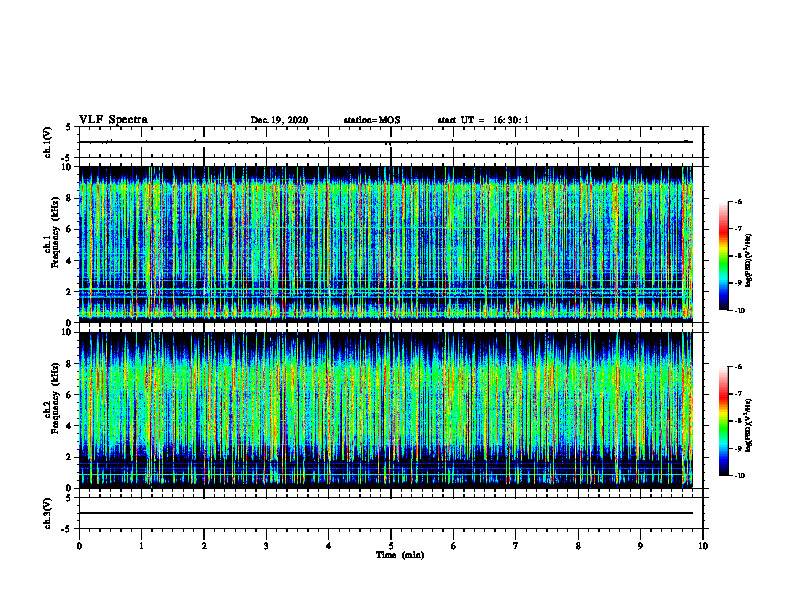Click the "-10" label on ch.2 colorbar
792x612 pixels.
[x=739, y=476]
